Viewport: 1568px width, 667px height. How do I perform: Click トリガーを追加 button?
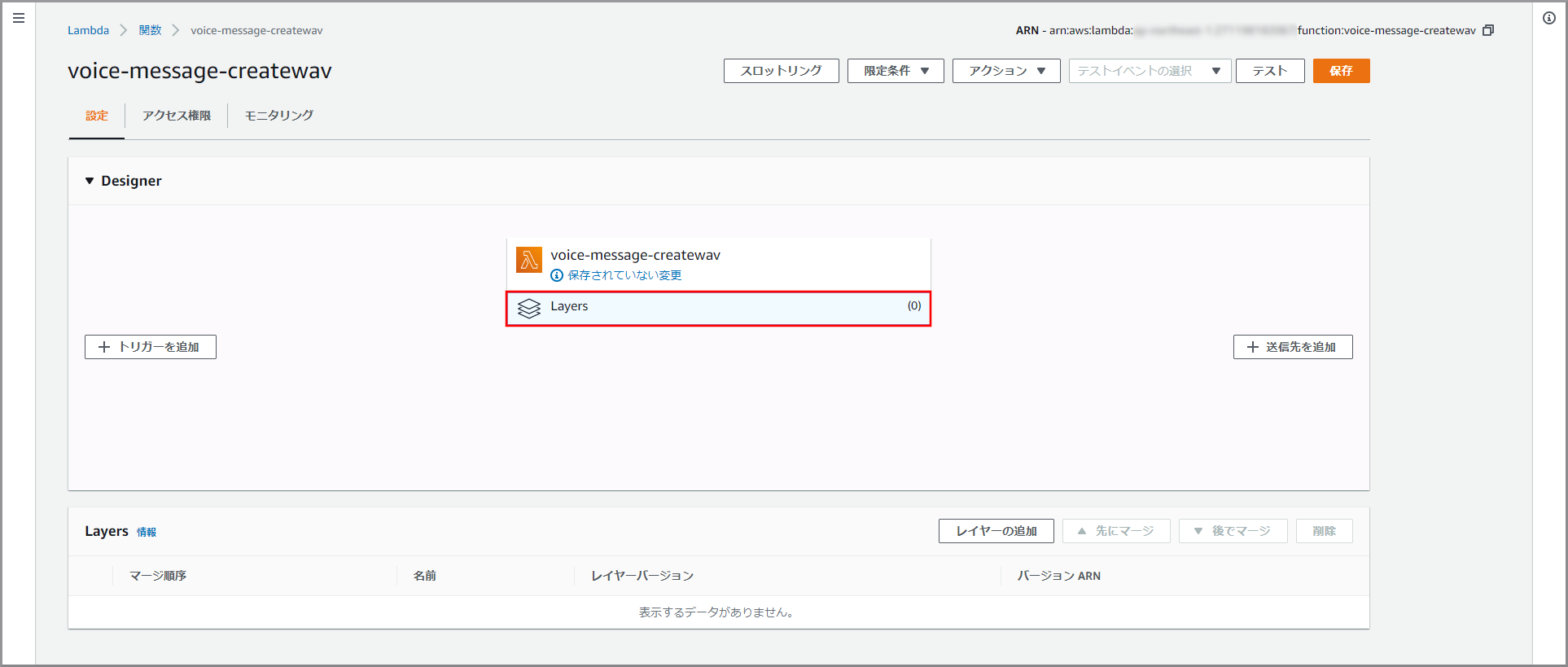(151, 347)
